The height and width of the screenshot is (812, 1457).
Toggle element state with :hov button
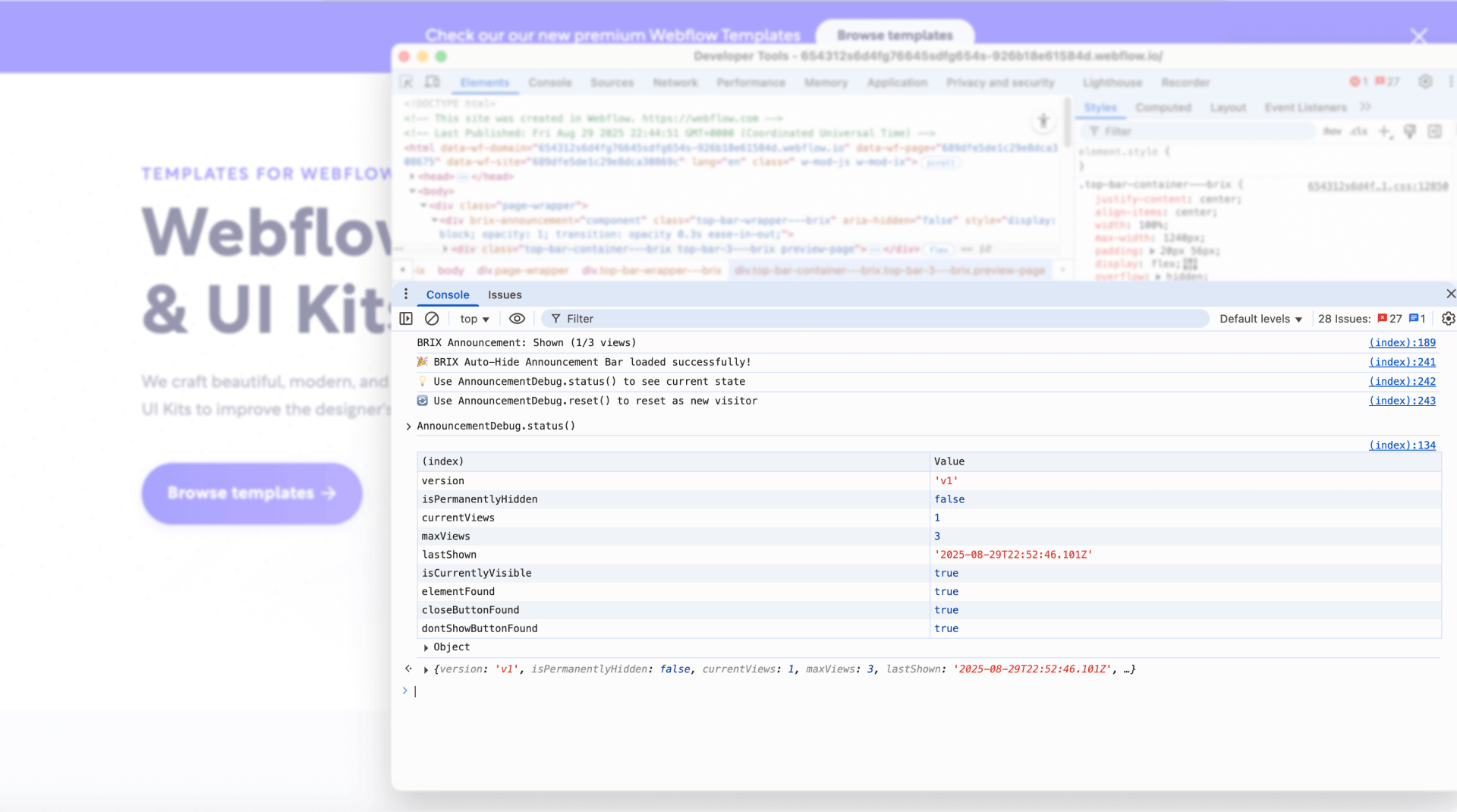point(1333,131)
